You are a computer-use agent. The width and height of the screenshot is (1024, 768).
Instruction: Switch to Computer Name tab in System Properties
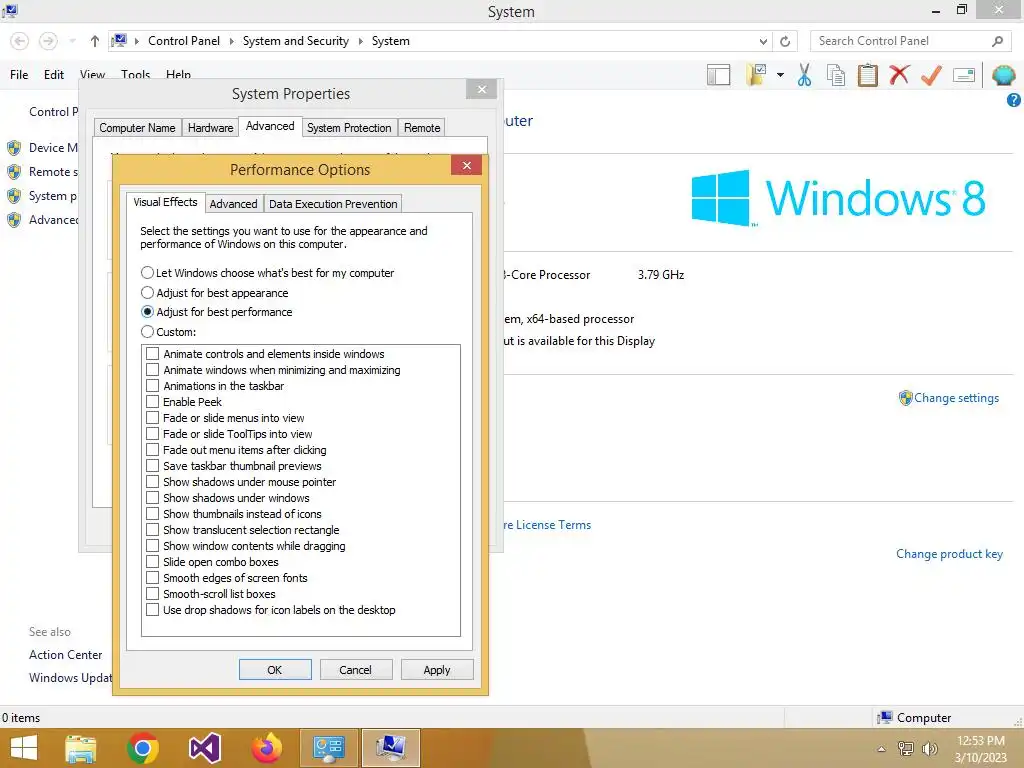coord(137,128)
